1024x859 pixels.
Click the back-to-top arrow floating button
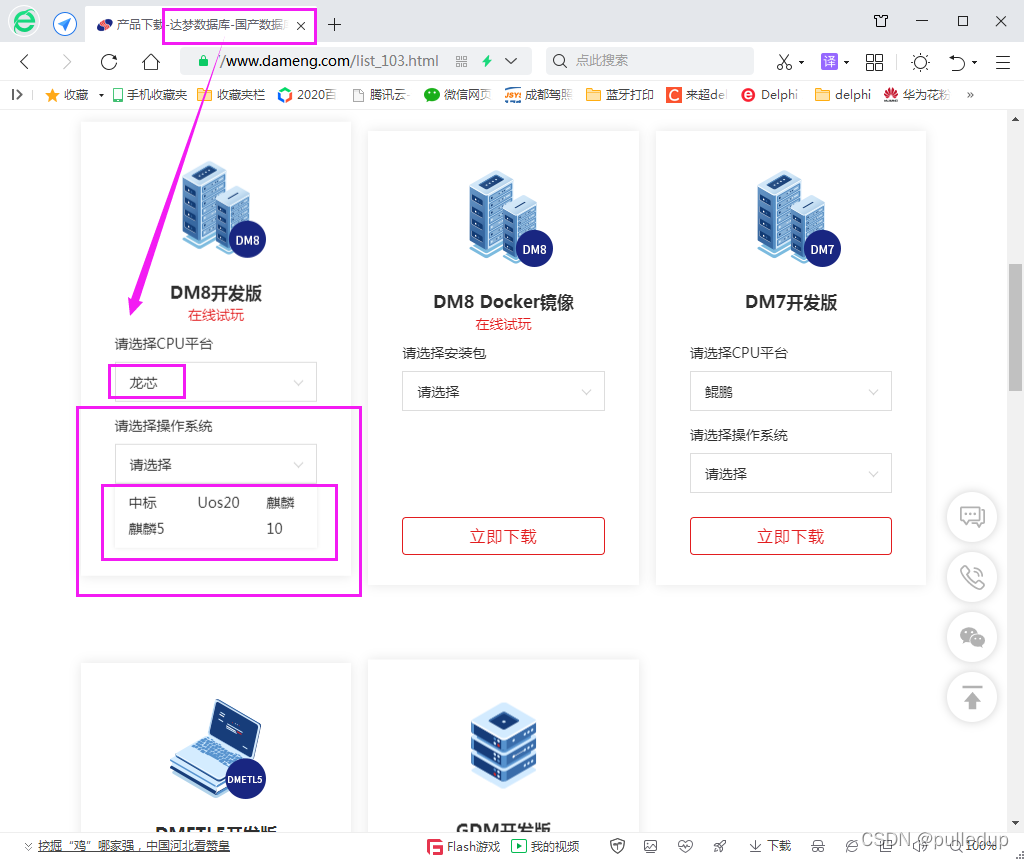[972, 698]
